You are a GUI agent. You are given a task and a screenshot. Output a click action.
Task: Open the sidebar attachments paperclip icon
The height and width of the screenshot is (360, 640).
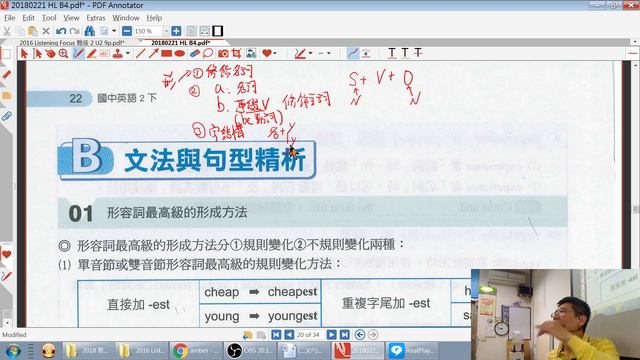click(6, 116)
